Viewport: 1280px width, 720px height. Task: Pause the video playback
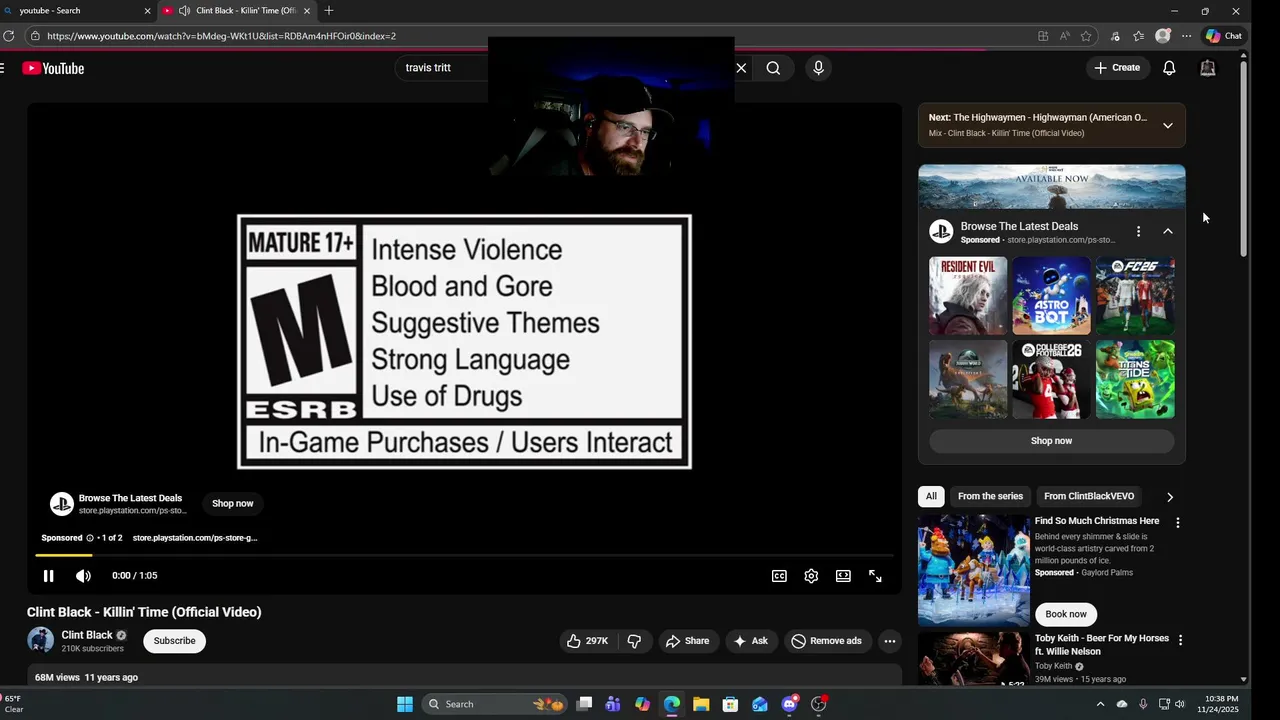[x=48, y=576]
